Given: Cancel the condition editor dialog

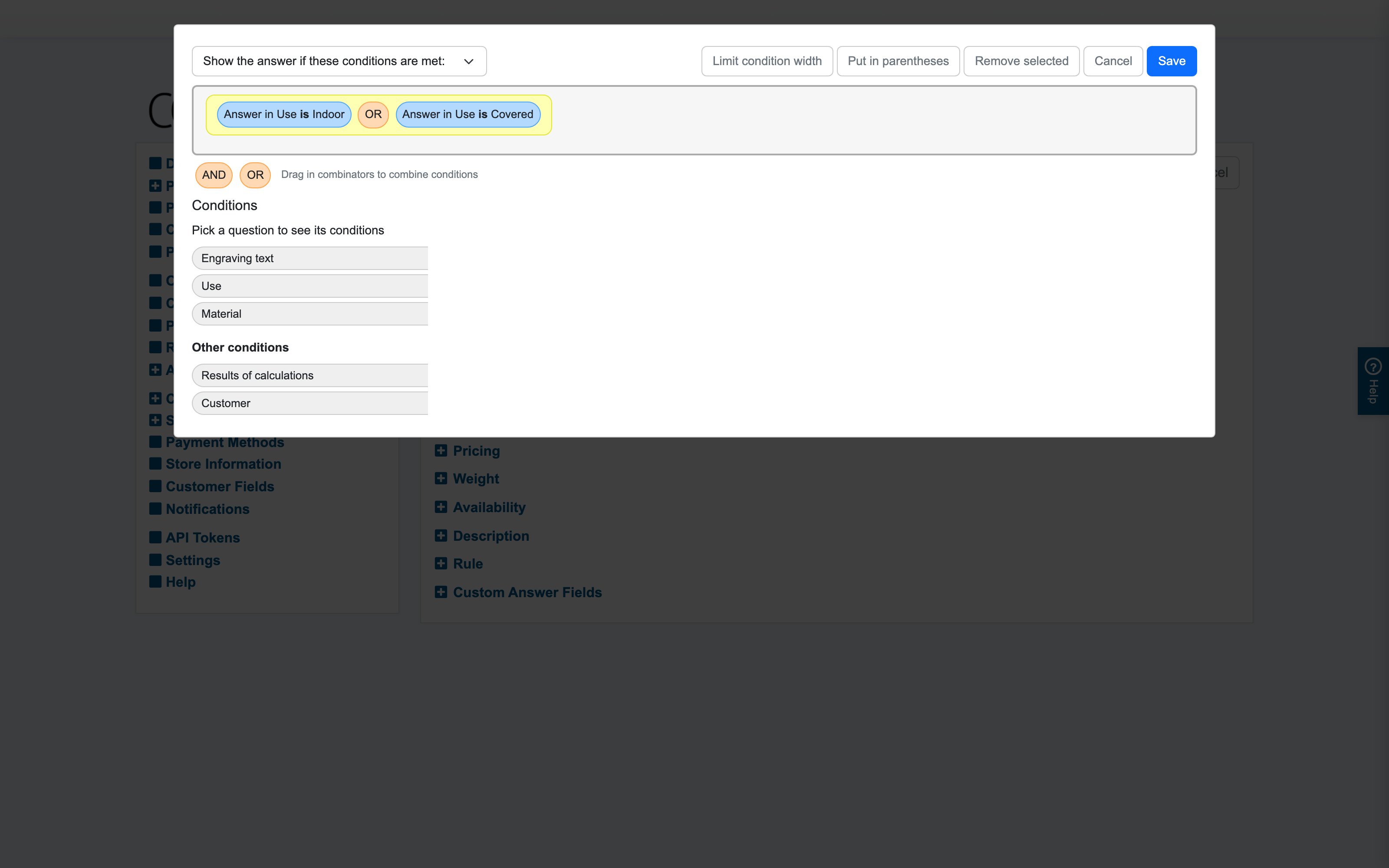Looking at the screenshot, I should (1113, 61).
